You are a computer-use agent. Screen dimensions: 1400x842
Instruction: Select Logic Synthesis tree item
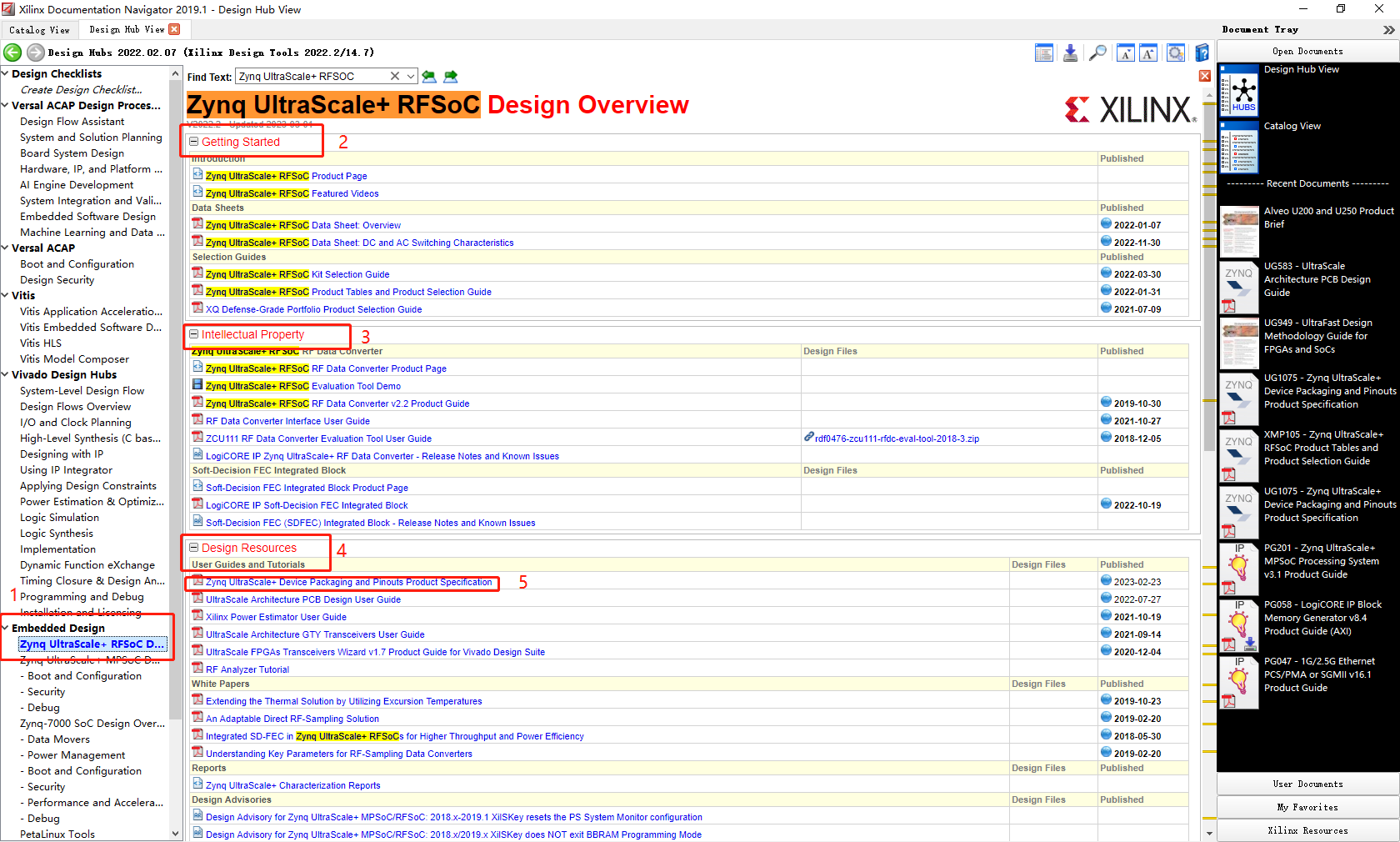[x=57, y=534]
